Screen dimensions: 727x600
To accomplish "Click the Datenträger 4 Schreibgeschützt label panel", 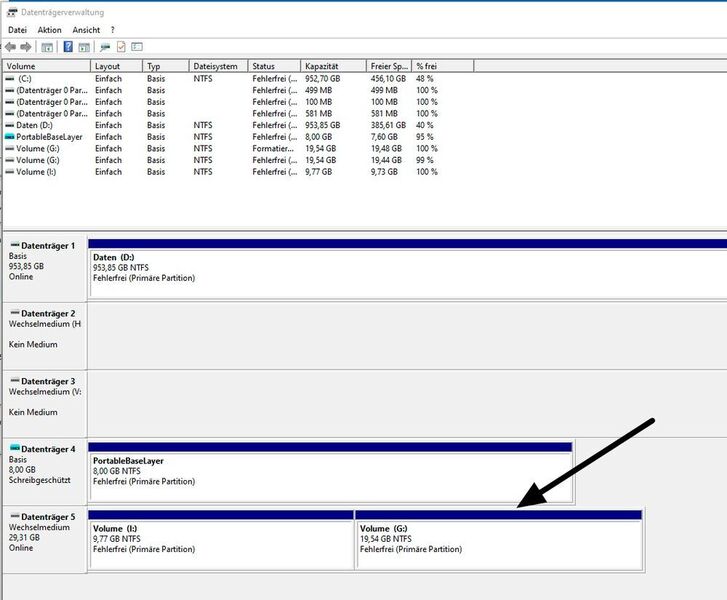I will click(x=45, y=472).
